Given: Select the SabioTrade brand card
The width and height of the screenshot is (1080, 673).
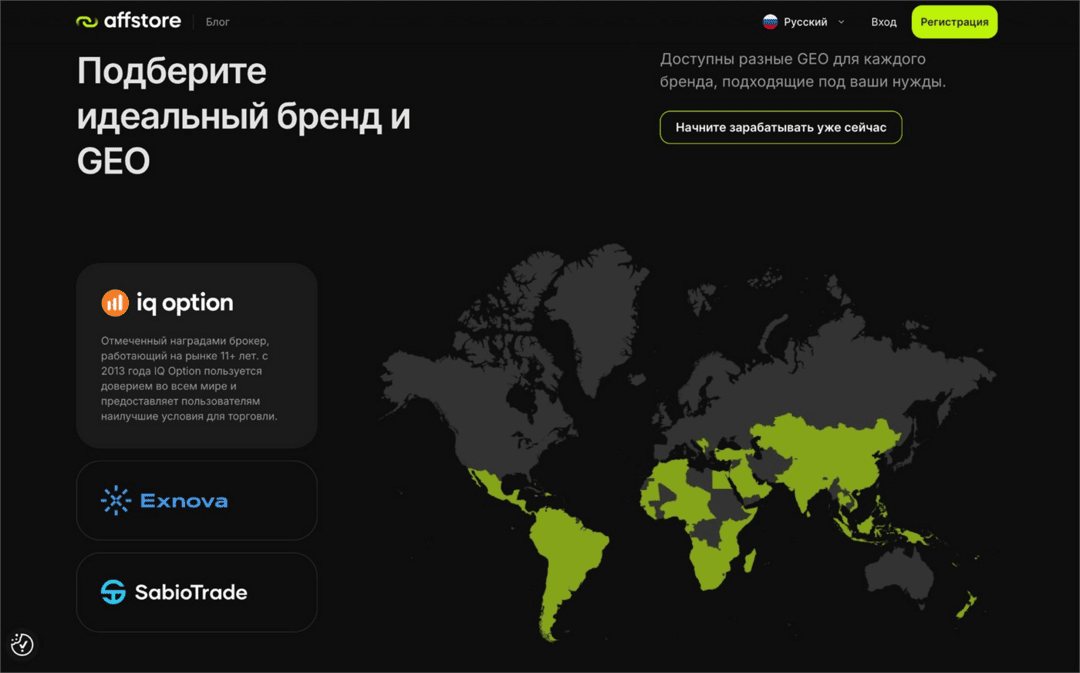Looking at the screenshot, I should [x=197, y=592].
